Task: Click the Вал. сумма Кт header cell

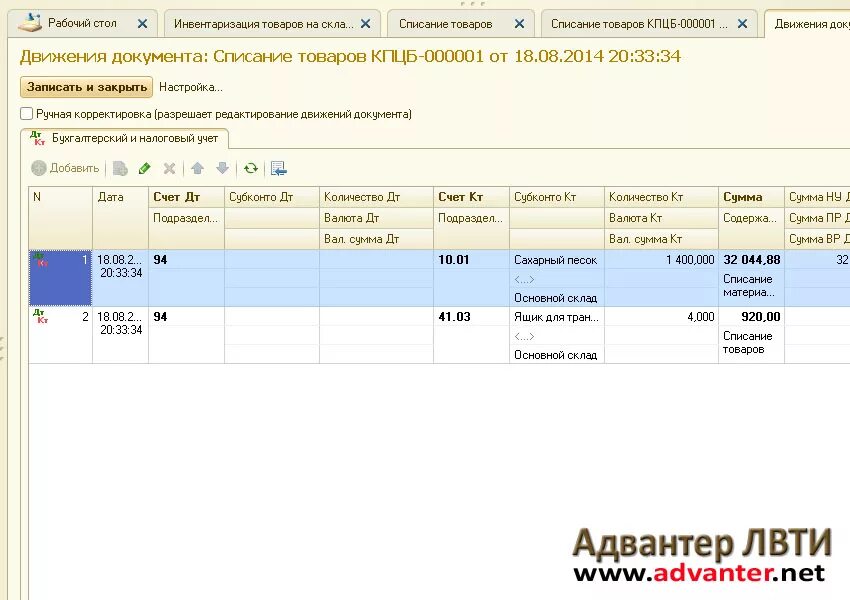Action: coord(661,239)
